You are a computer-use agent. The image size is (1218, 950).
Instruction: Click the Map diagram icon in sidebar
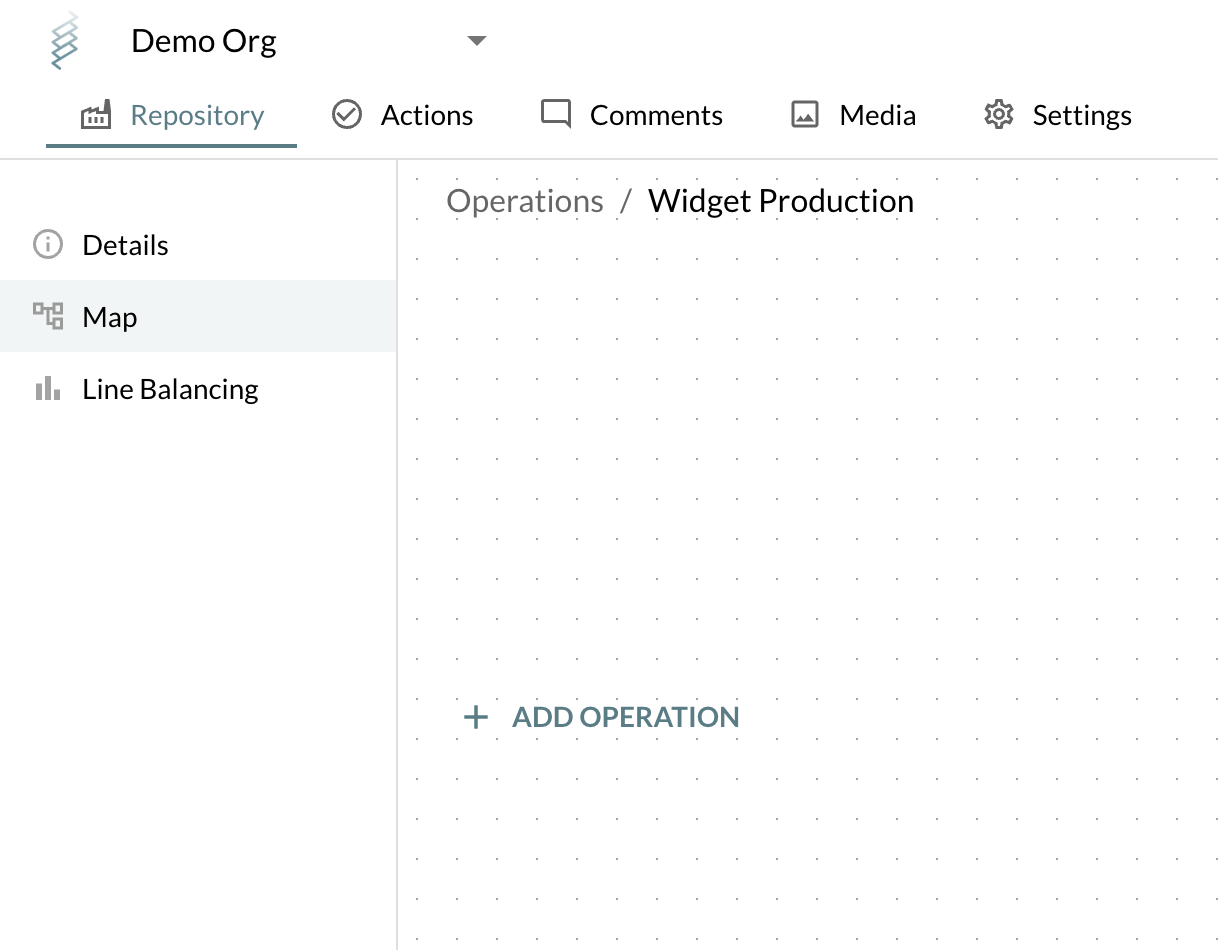point(48,317)
